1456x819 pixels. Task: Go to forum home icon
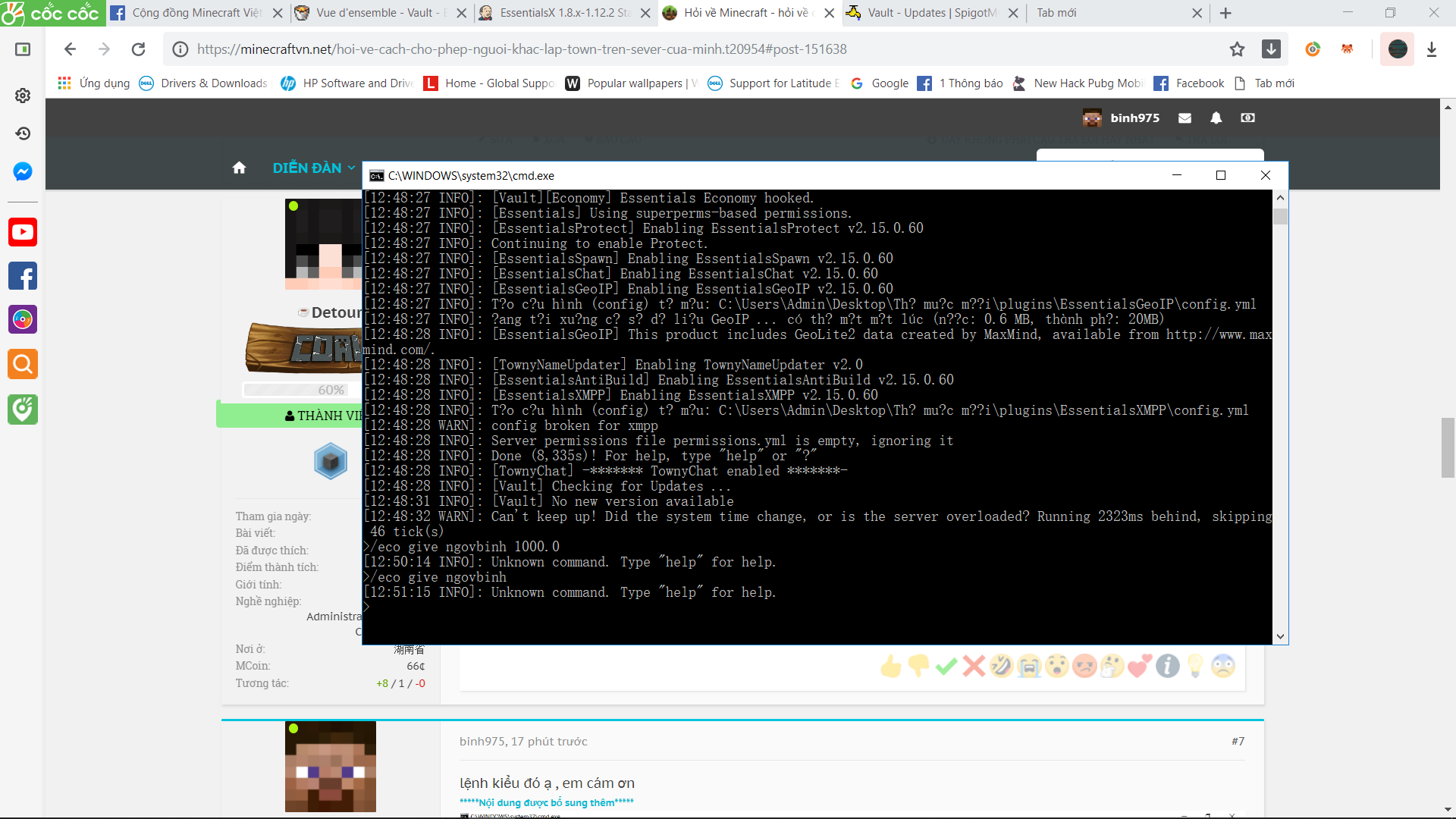coord(239,168)
